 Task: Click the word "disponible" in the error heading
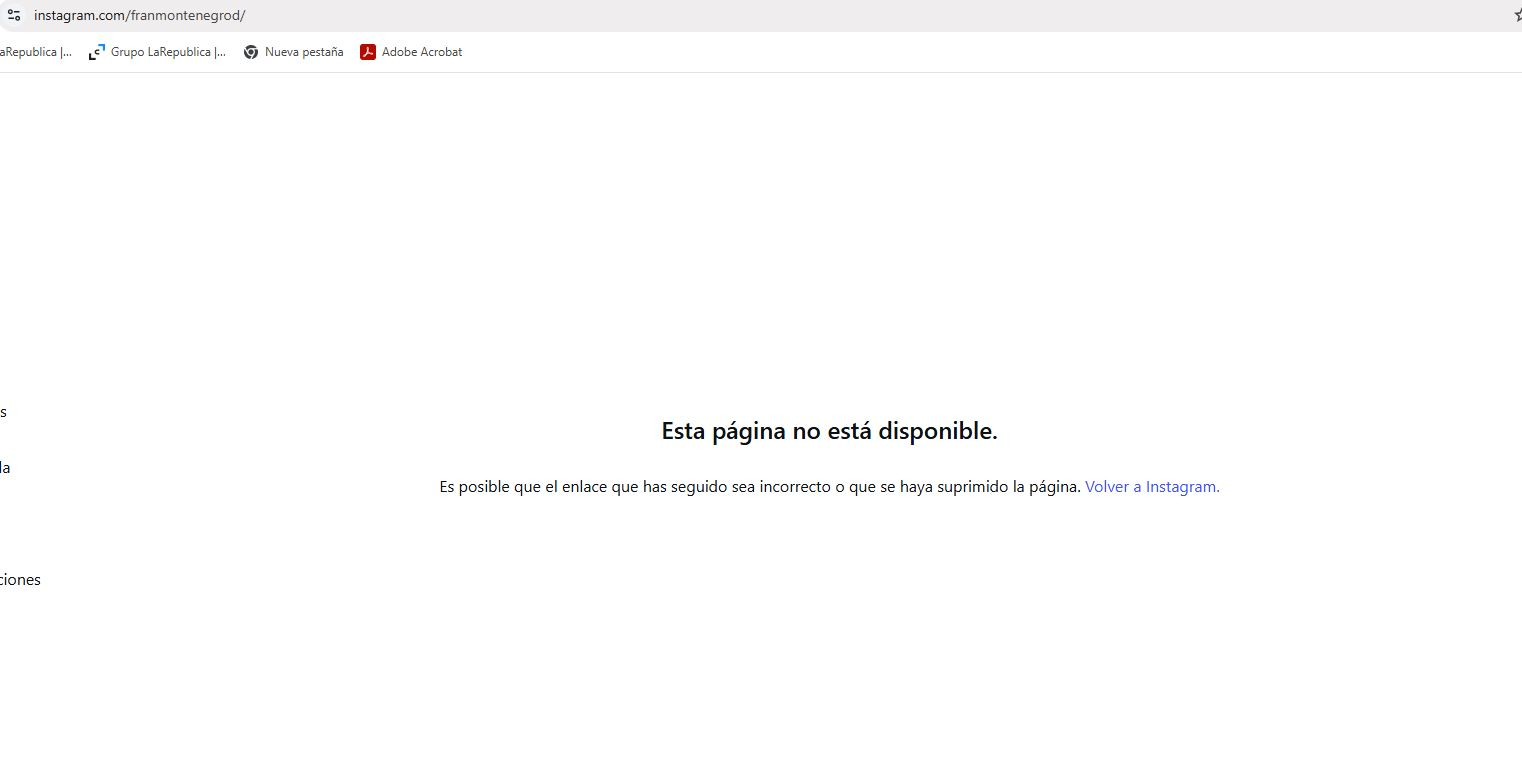point(937,431)
